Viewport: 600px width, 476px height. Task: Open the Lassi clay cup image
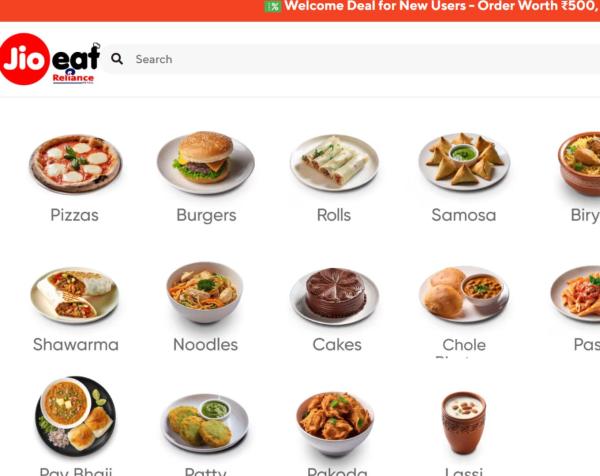click(x=464, y=423)
